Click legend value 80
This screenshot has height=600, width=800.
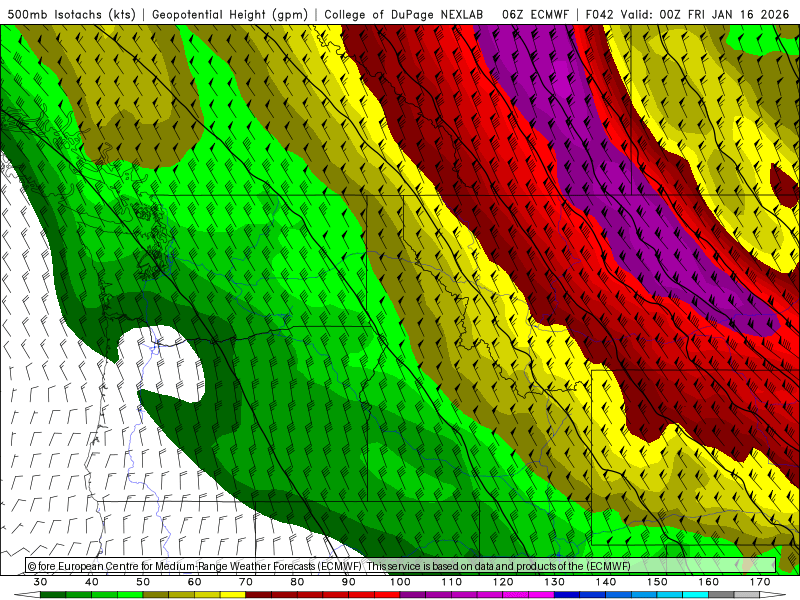tap(297, 582)
